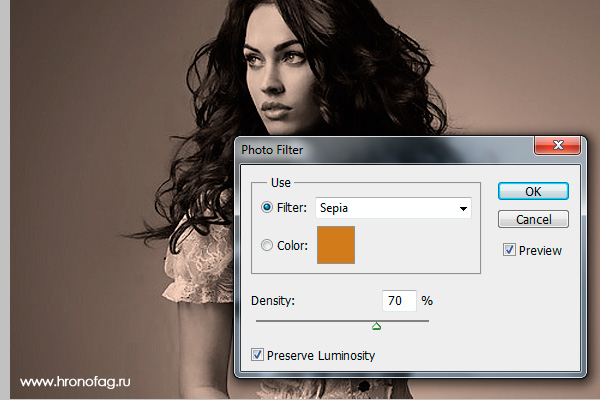Viewport: 600px width, 400px height.
Task: Click the Density slider track near its right end
Action: pos(419,321)
